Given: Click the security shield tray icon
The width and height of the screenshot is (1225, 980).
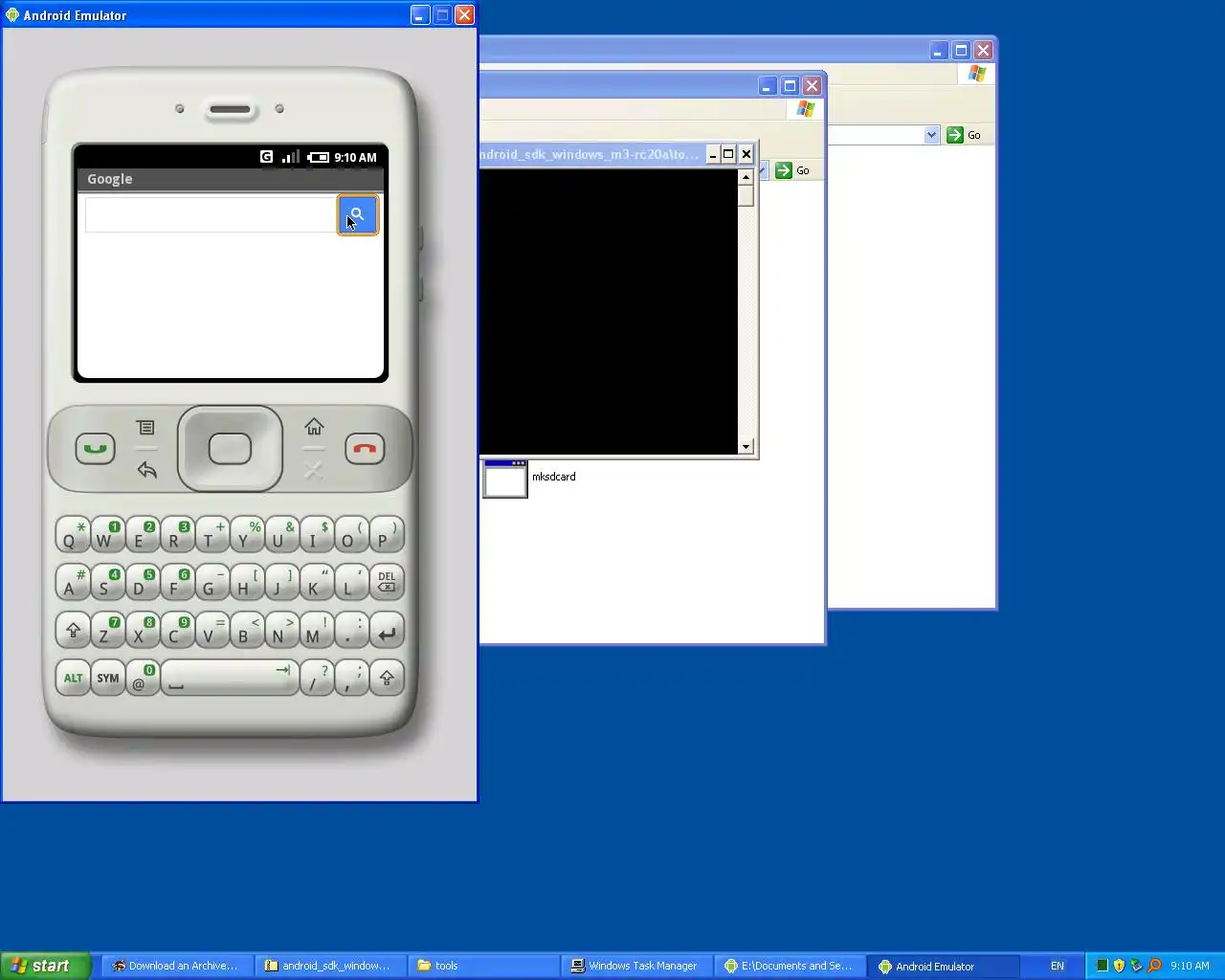Looking at the screenshot, I should tap(1119, 966).
